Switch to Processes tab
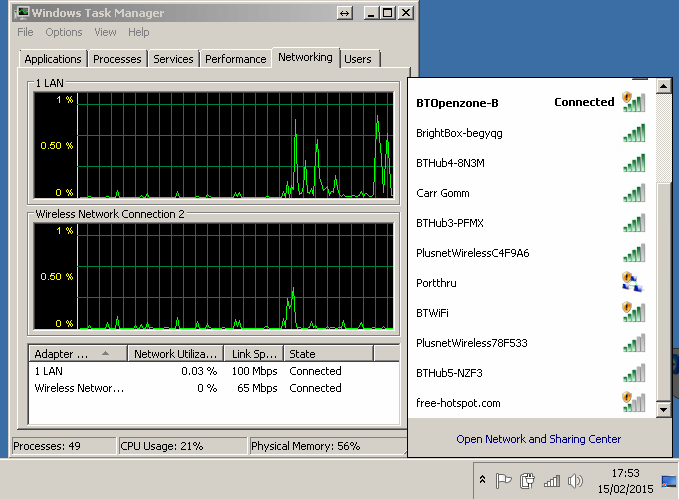Image resolution: width=679 pixels, height=499 pixels. pos(117,59)
